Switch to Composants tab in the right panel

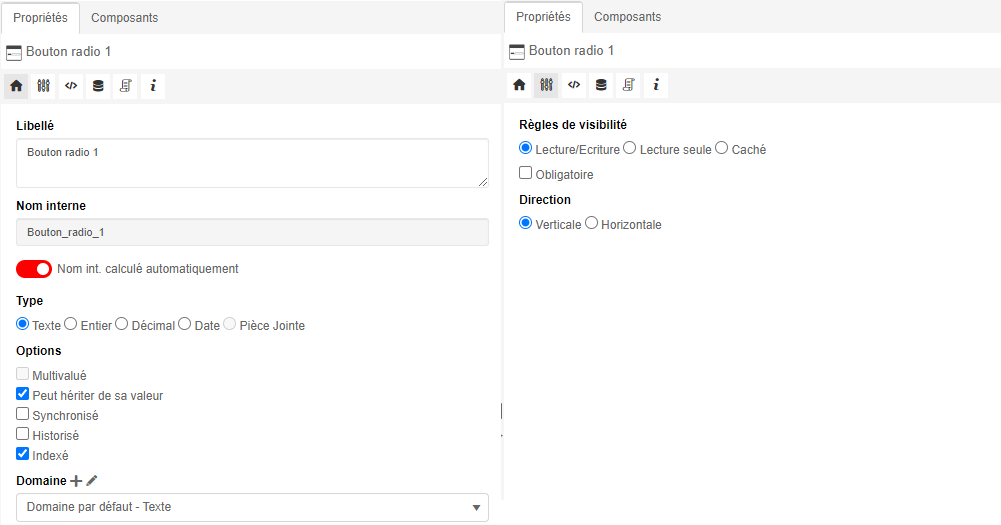pyautogui.click(x=627, y=17)
